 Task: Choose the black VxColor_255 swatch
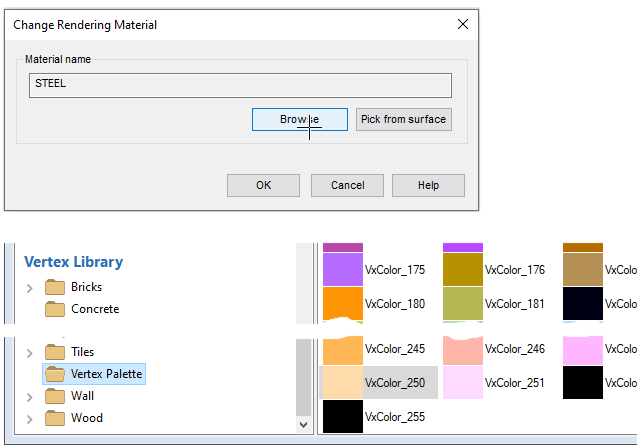pos(343,417)
